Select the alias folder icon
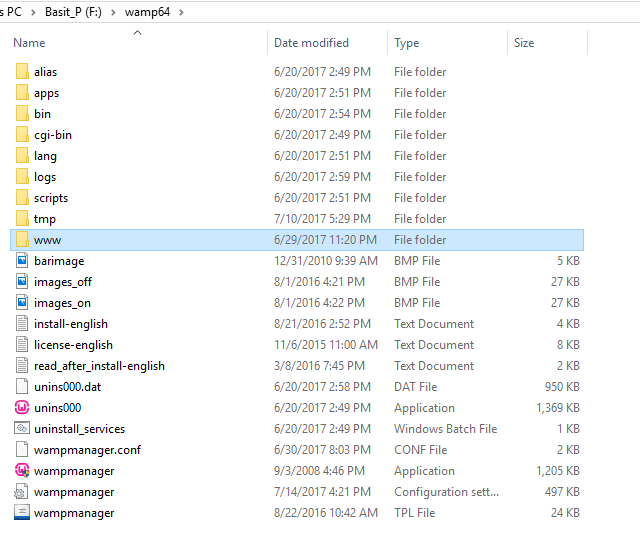The width and height of the screenshot is (640, 547). [x=22, y=71]
